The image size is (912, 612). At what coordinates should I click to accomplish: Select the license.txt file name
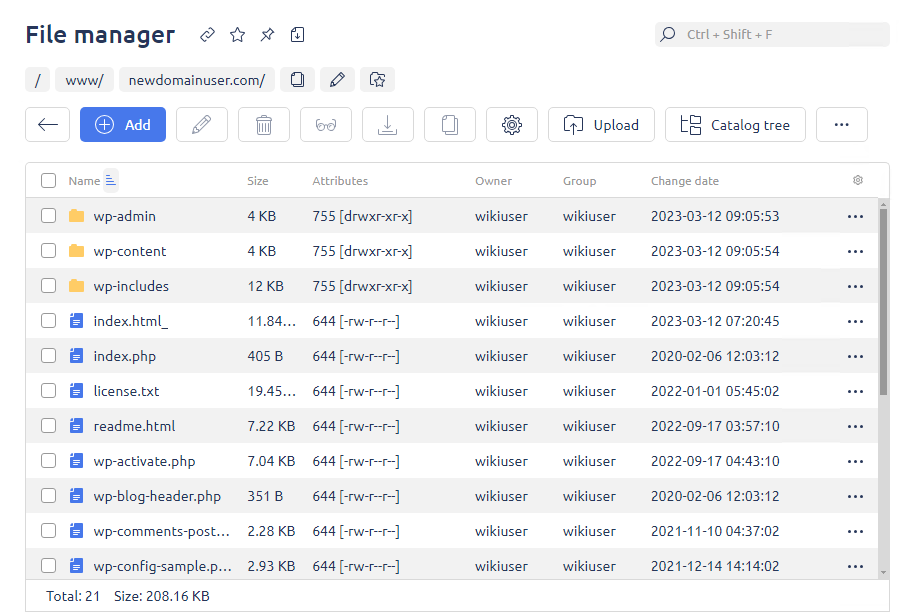(126, 391)
